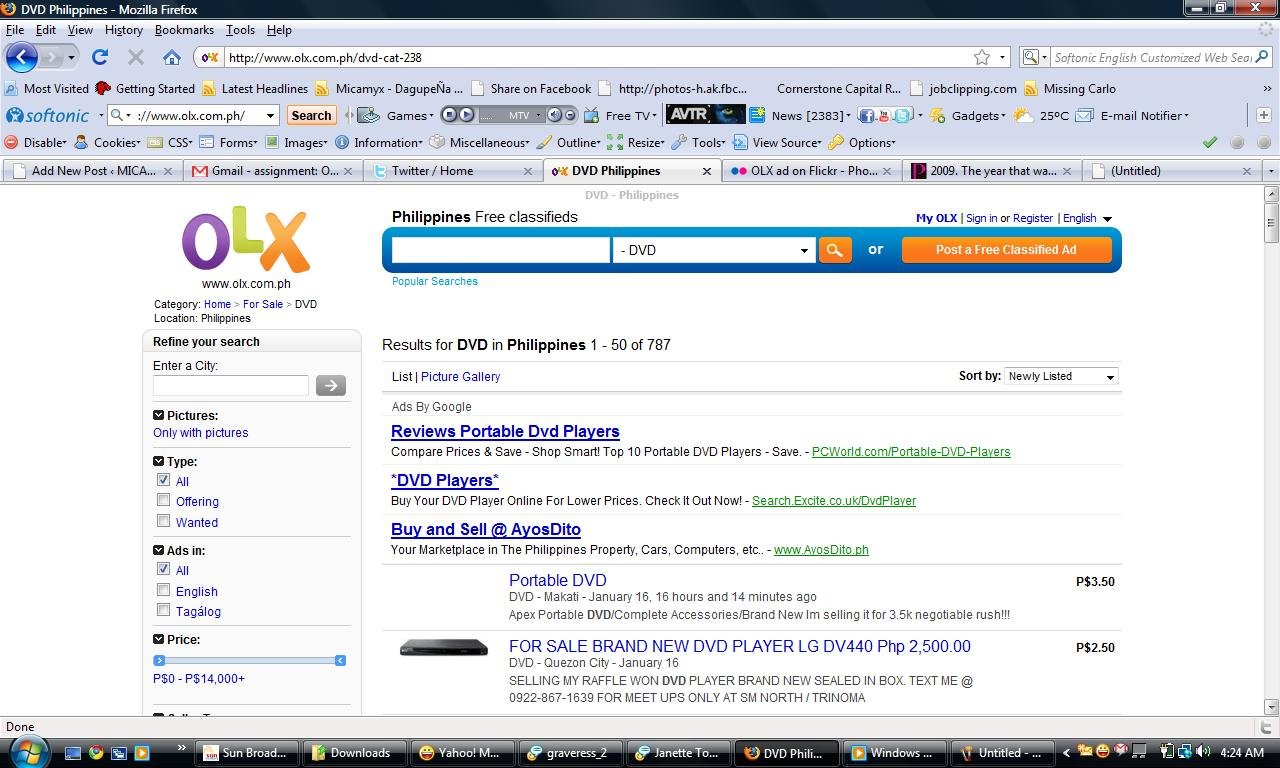Open the browser Home page icon
The width and height of the screenshot is (1280, 768).
coord(172,57)
